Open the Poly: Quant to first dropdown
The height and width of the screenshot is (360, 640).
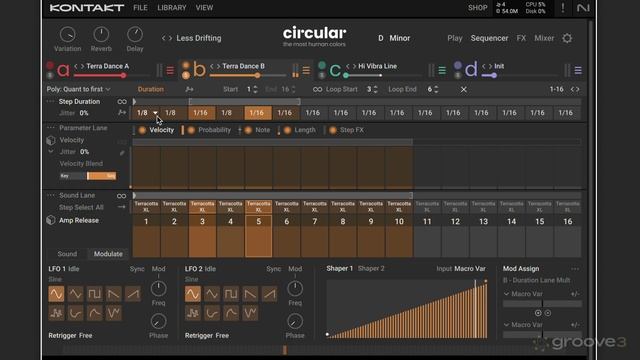tap(78, 89)
